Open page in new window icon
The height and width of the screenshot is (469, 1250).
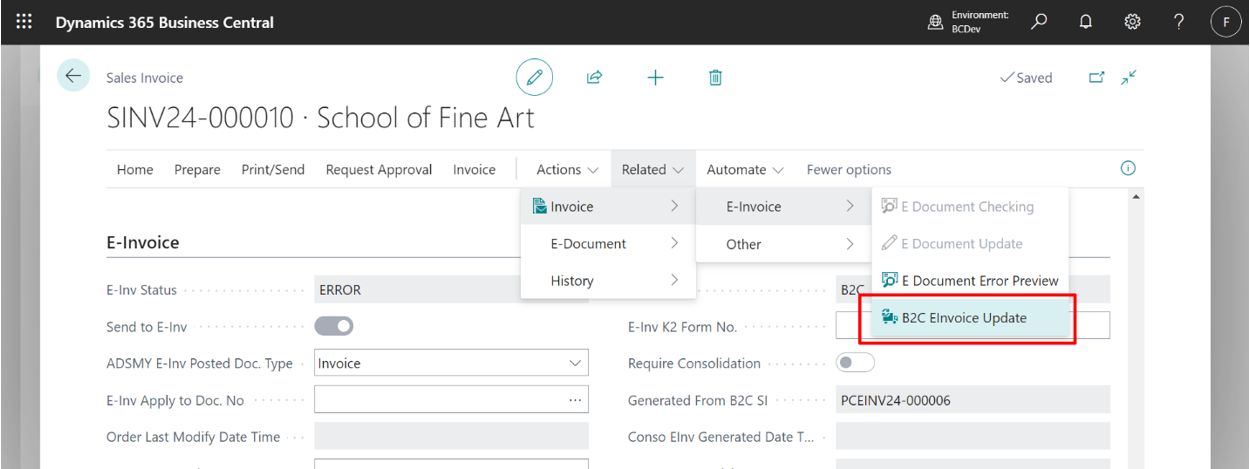(x=1097, y=77)
